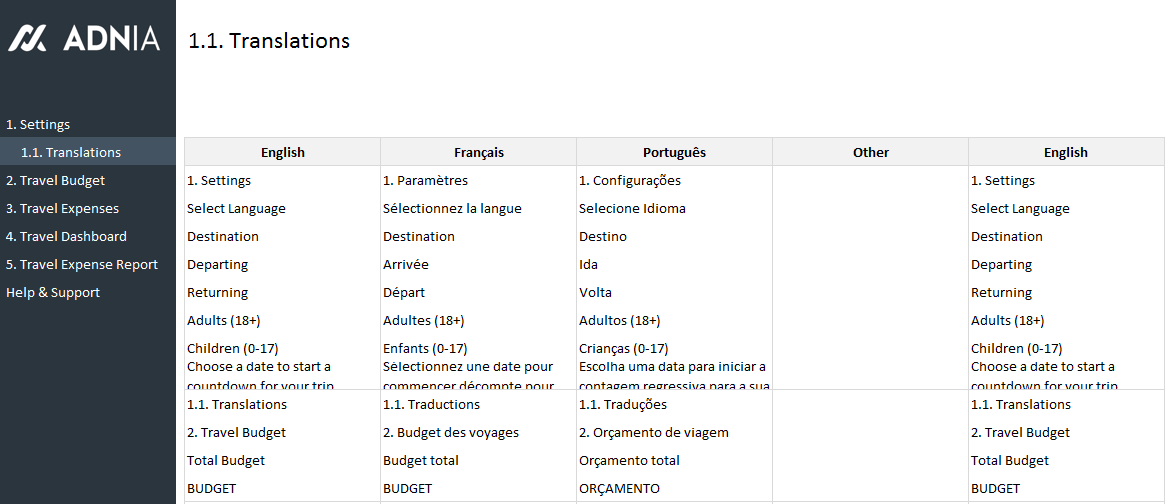Select the 'Adultes (18+)' cell
This screenshot has height=504, width=1170.
(423, 321)
